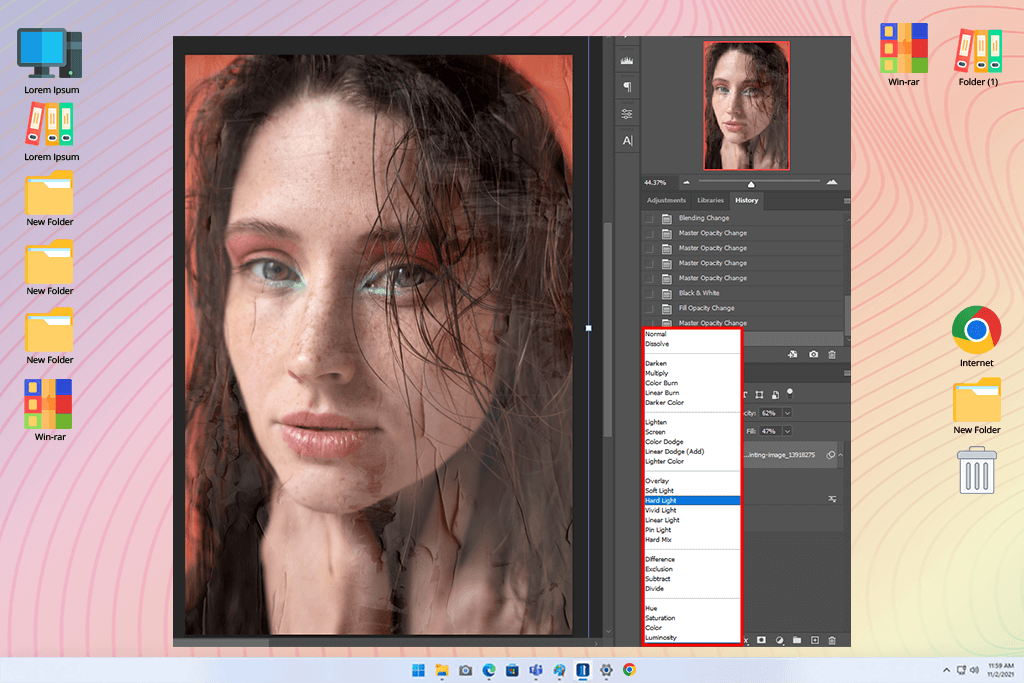The height and width of the screenshot is (683, 1024).
Task: Create a new group folder icon
Action: (797, 640)
